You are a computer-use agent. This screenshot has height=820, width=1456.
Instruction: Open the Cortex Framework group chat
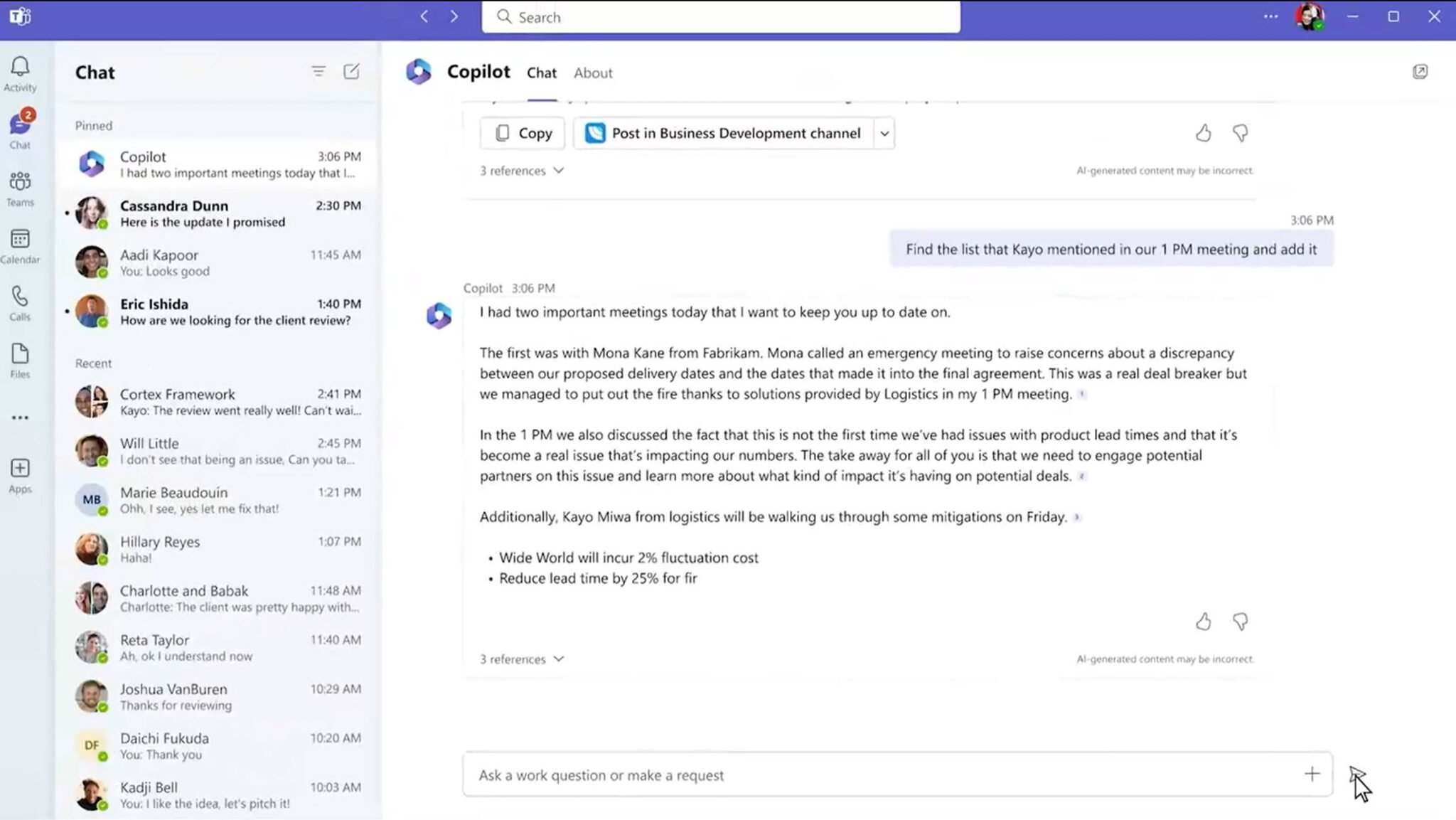[x=216, y=401]
